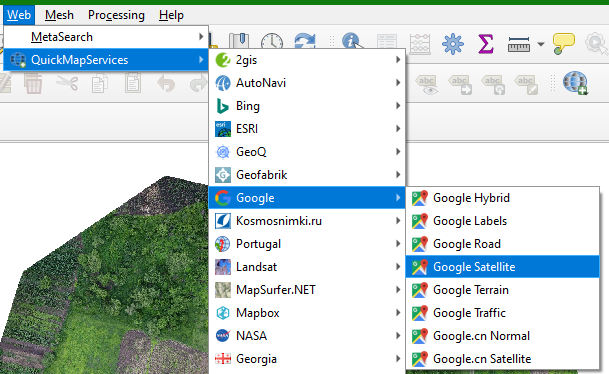Expand the Landsat submenu arrow
Screen dimensions: 609x374
(398, 267)
